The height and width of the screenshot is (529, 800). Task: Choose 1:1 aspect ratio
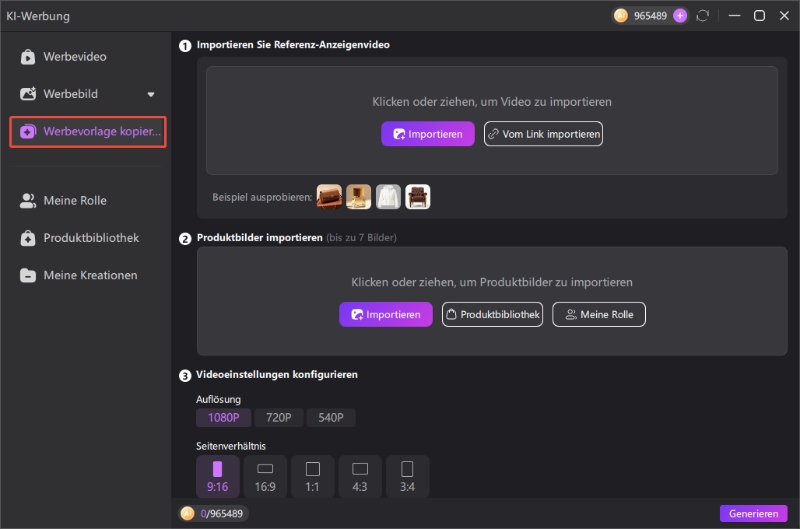(313, 476)
